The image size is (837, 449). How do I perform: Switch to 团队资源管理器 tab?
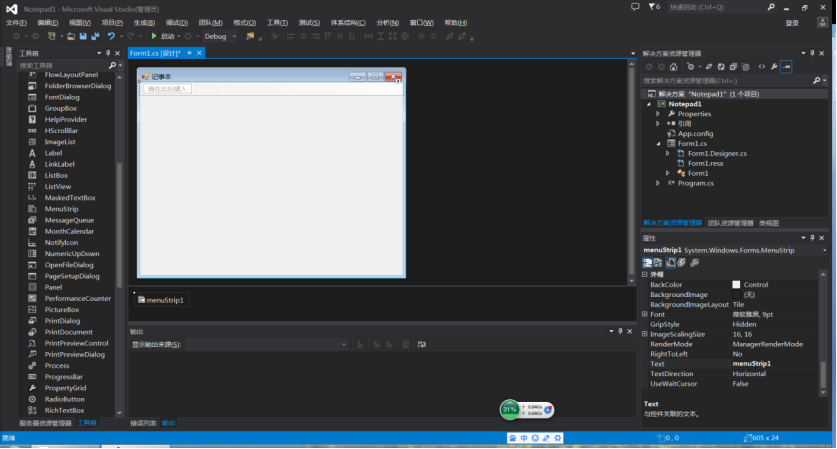pos(730,223)
